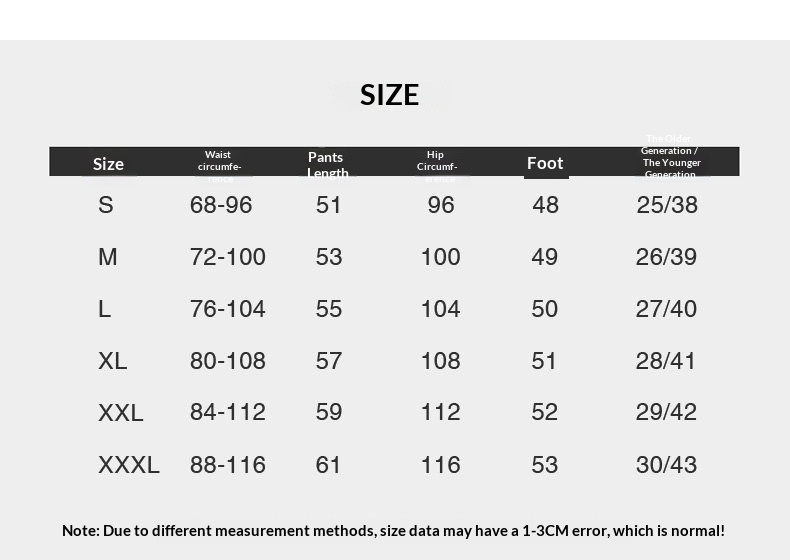Click the Waist circumference column header
The image size is (790, 560).
click(219, 161)
